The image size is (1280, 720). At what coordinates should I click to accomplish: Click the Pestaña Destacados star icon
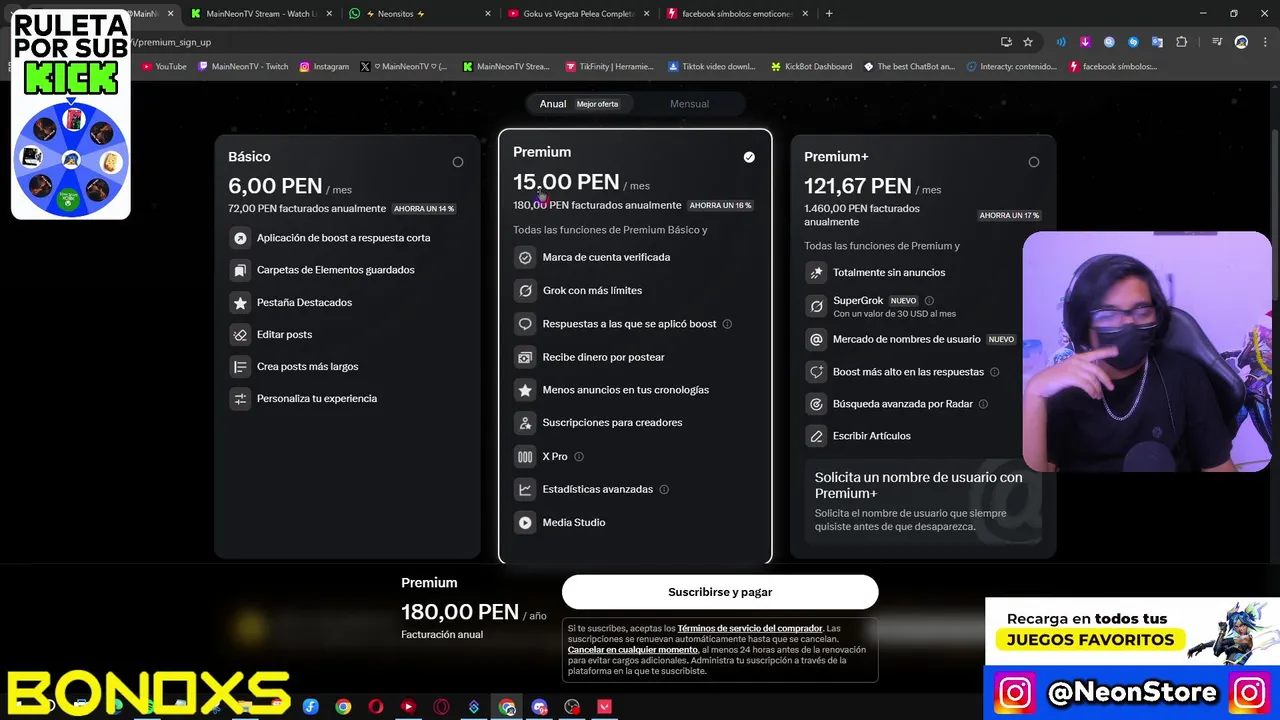coord(240,302)
